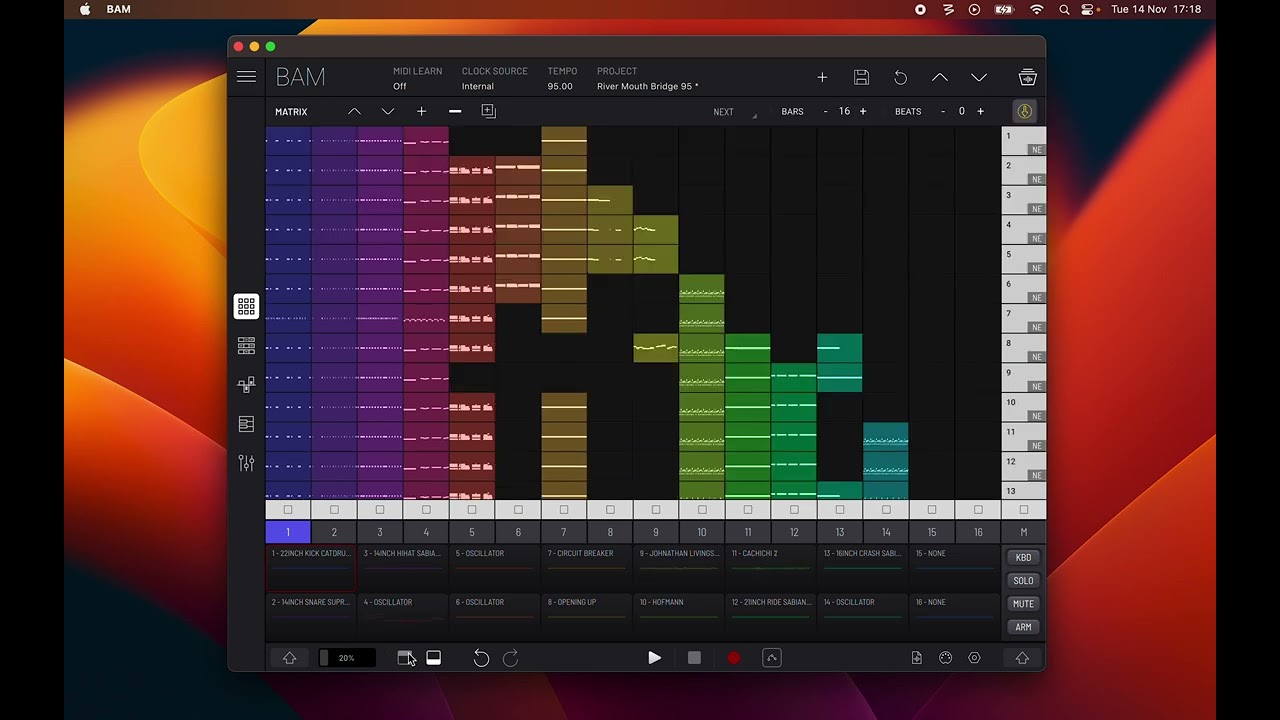Start recording with the red record button
Image resolution: width=1280 pixels, height=720 pixels.
click(733, 658)
